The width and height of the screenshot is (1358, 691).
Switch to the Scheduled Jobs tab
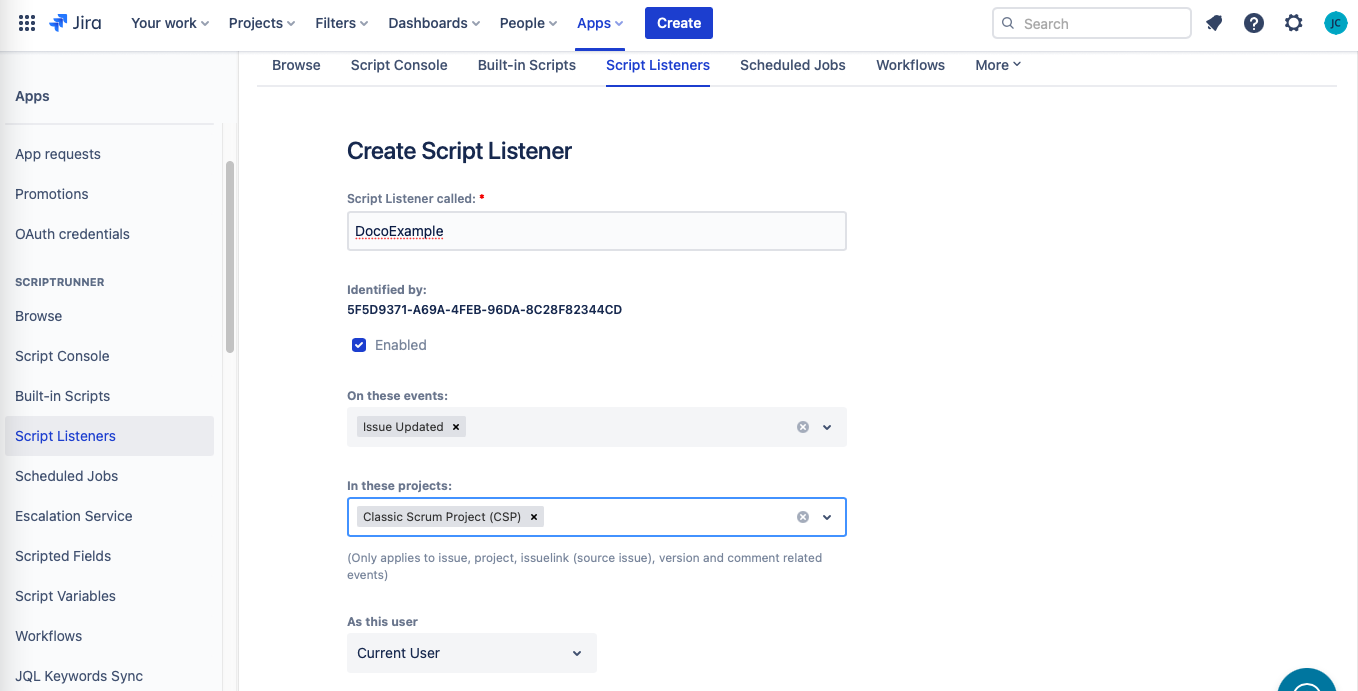(792, 65)
